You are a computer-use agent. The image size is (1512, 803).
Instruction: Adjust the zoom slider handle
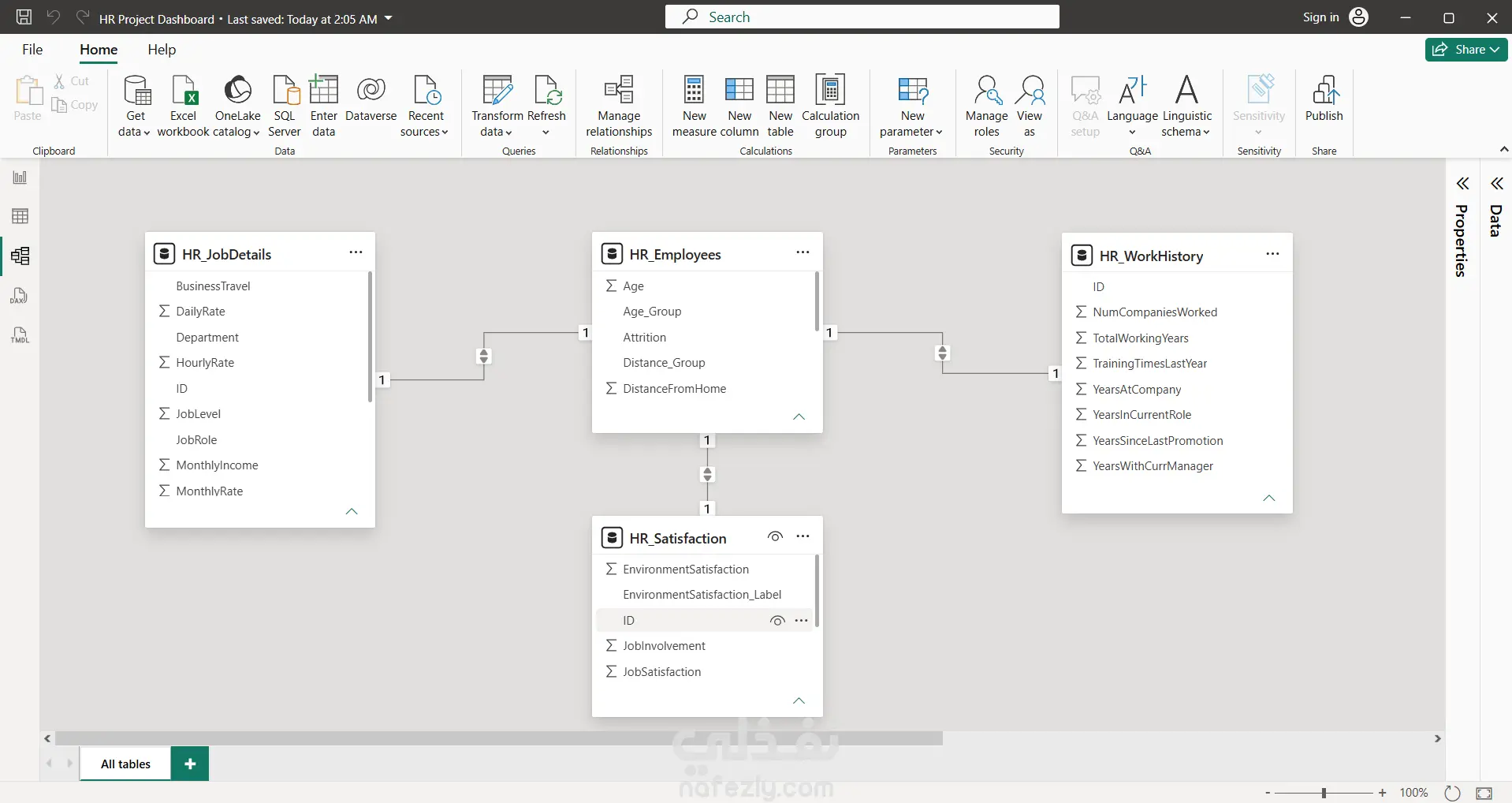tap(1324, 793)
